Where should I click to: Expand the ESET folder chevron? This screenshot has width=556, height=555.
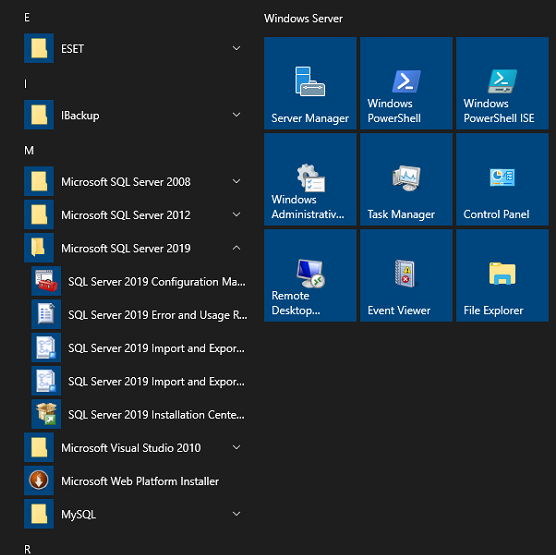(237, 48)
